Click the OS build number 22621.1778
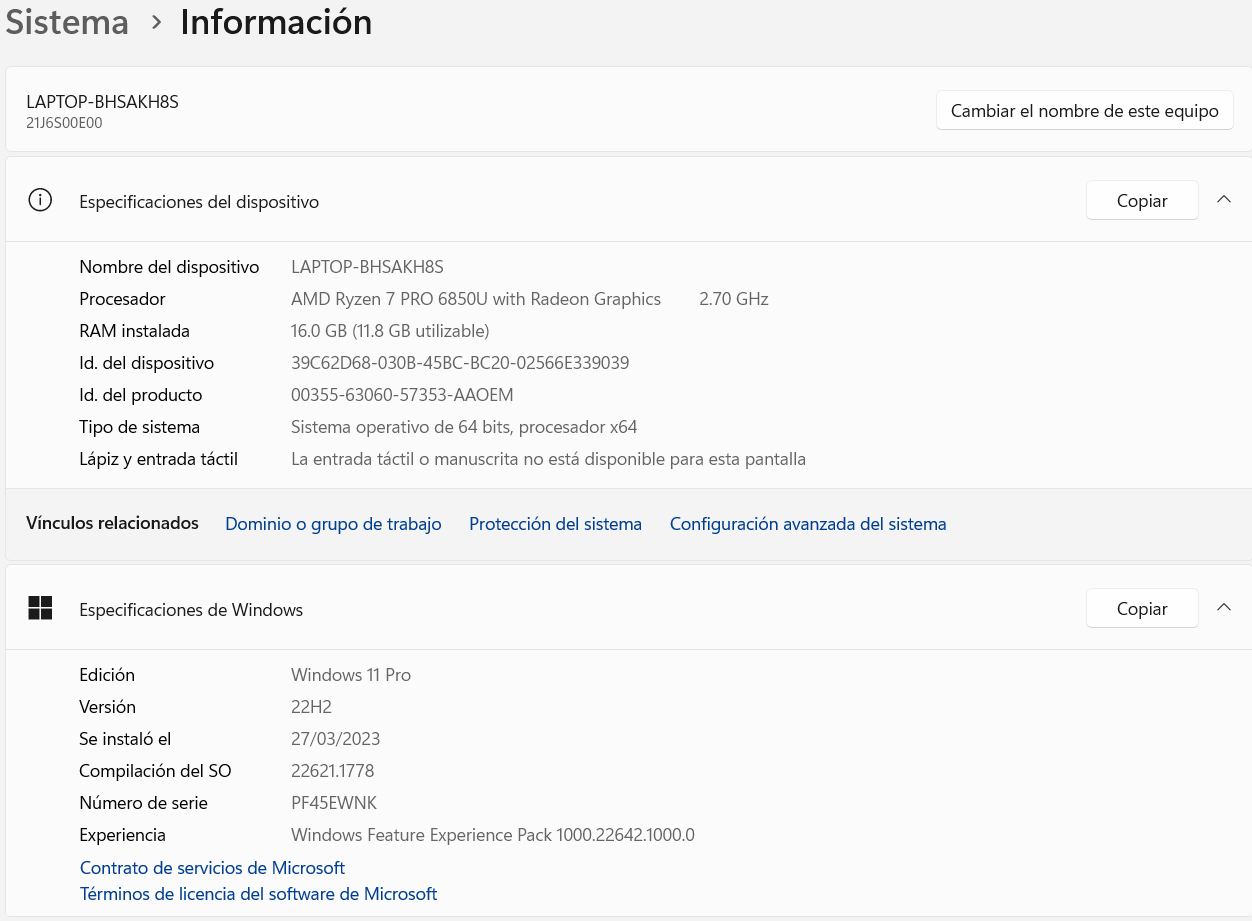 point(332,771)
